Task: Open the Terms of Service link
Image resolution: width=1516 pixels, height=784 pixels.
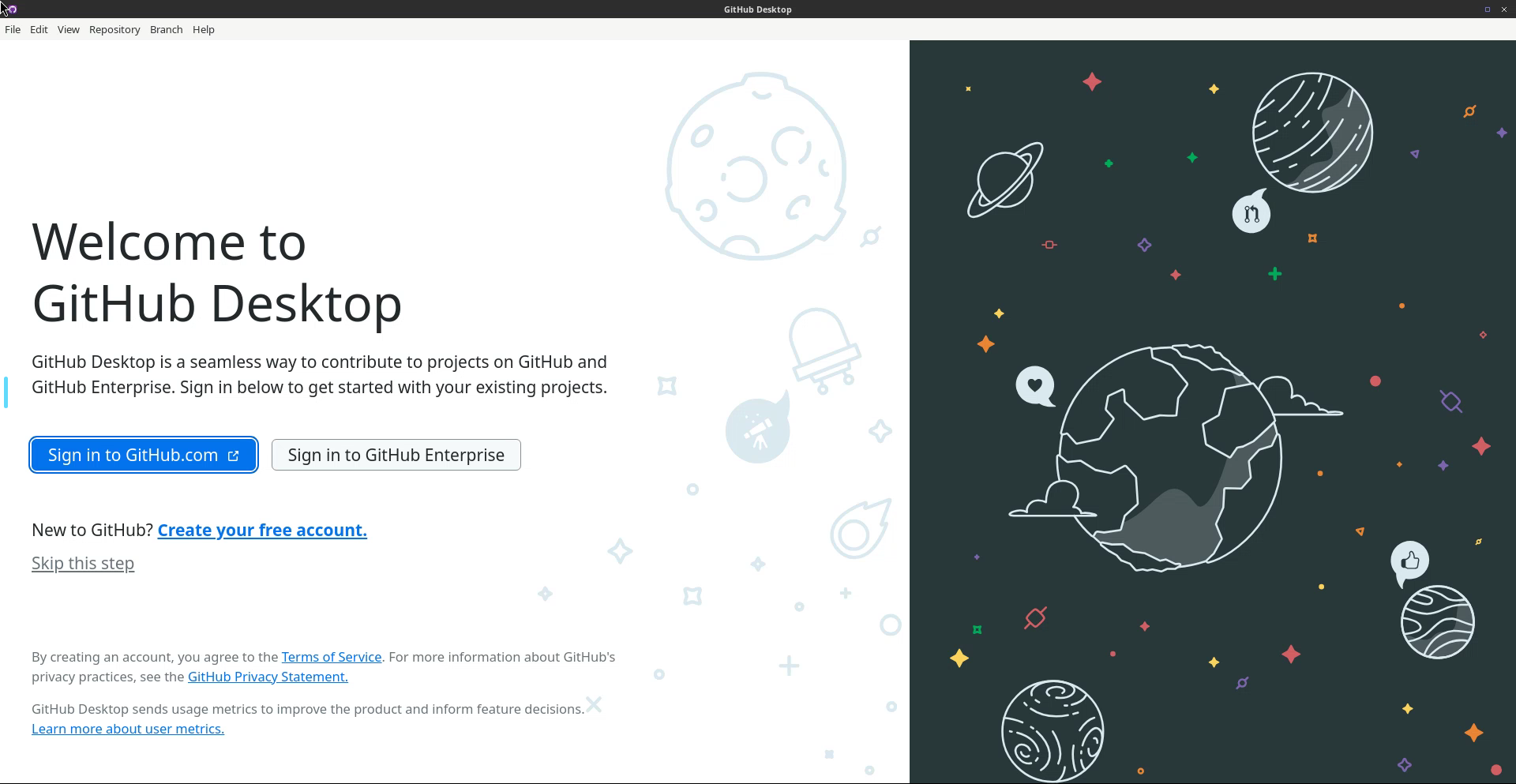Action: (x=331, y=657)
